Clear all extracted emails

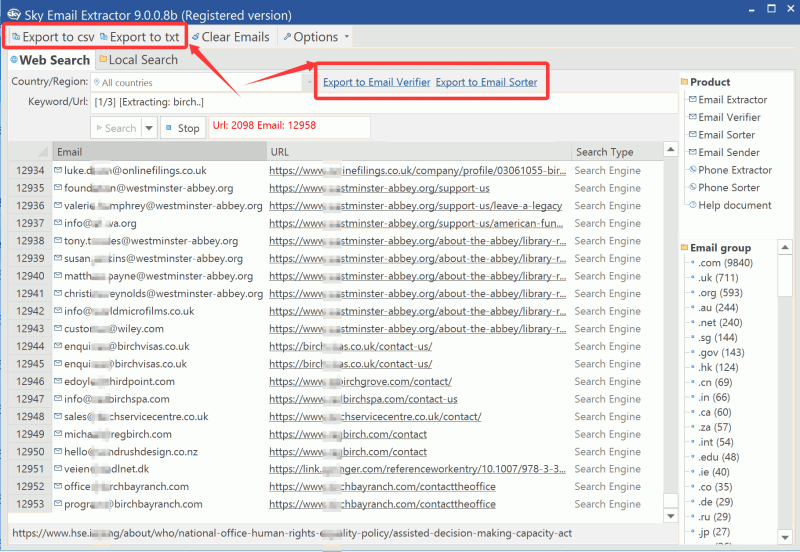(x=231, y=37)
